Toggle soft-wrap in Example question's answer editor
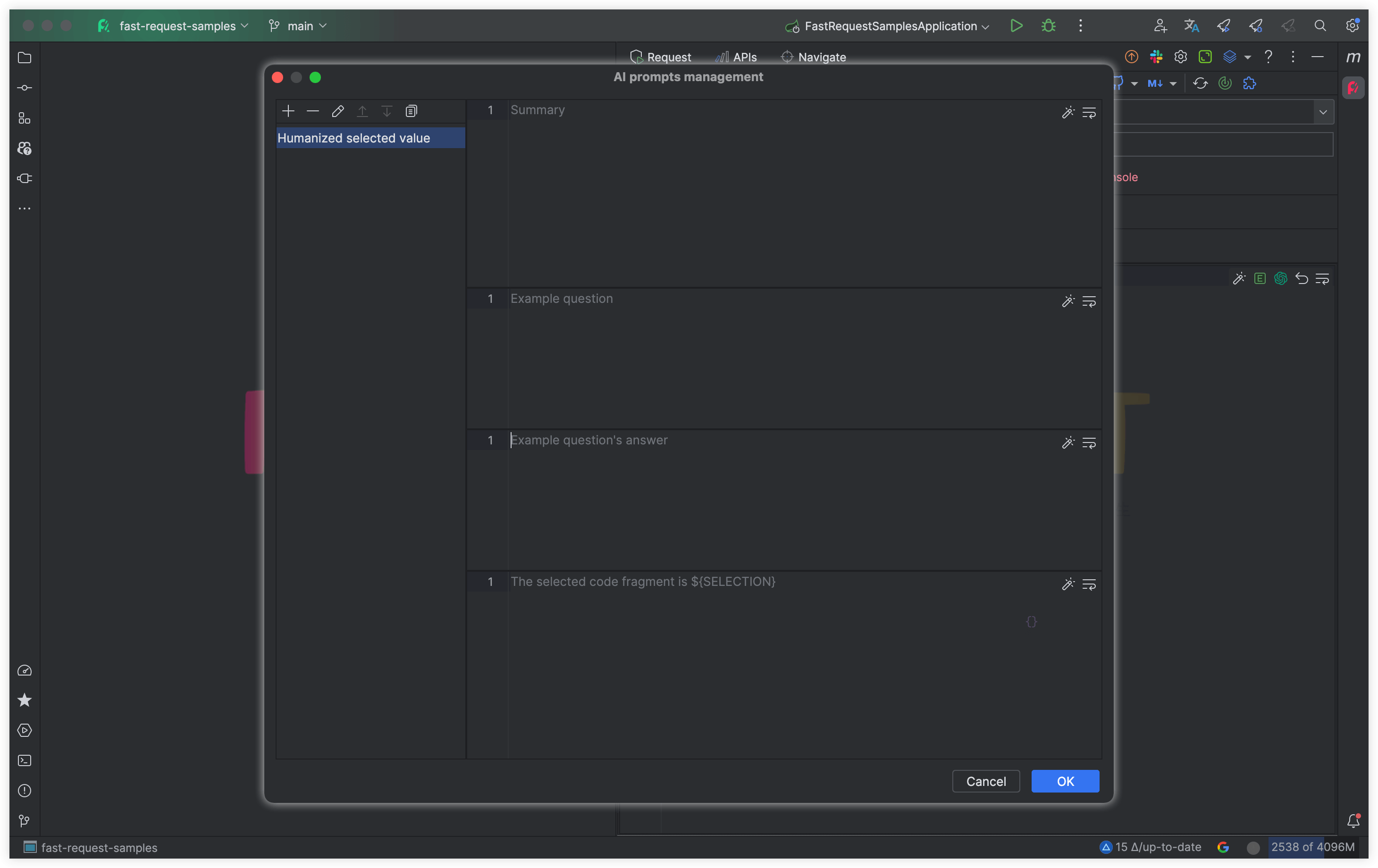The height and width of the screenshot is (868, 1378). coord(1089,443)
